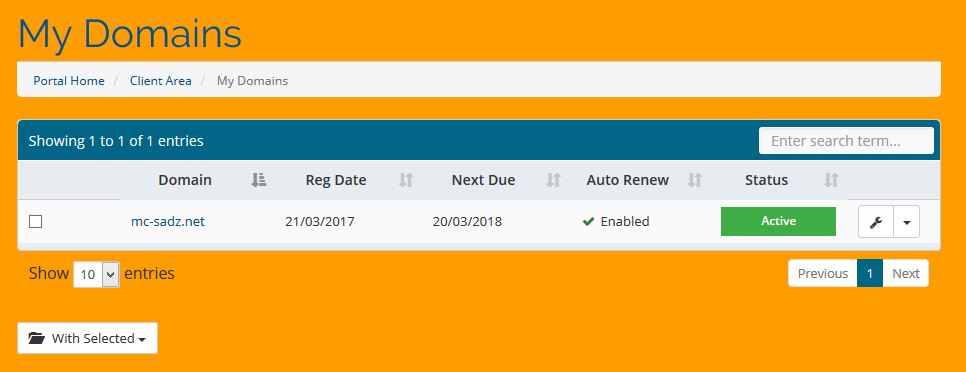Click the Next pagination button
The width and height of the screenshot is (966, 372).
coord(906,273)
